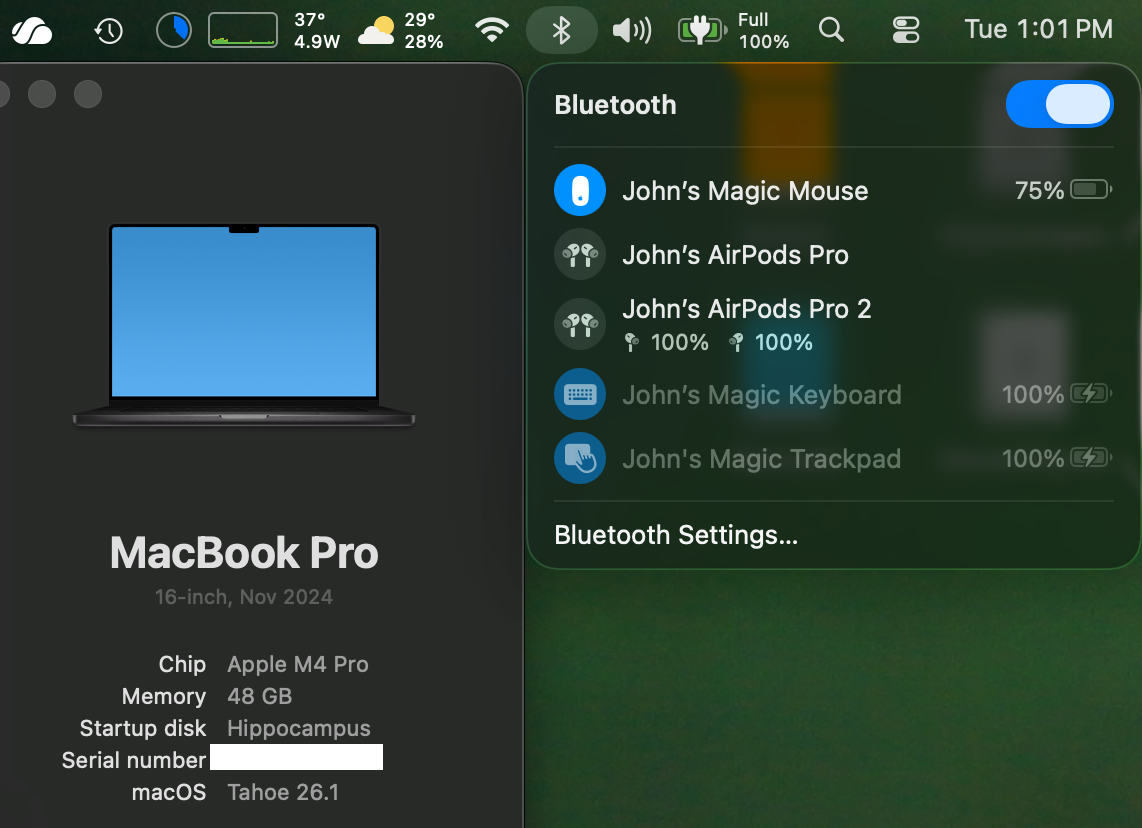Screen dimensions: 1142x828
Task: Open the Tue 1:01 PM clock
Action: tap(1039, 29)
